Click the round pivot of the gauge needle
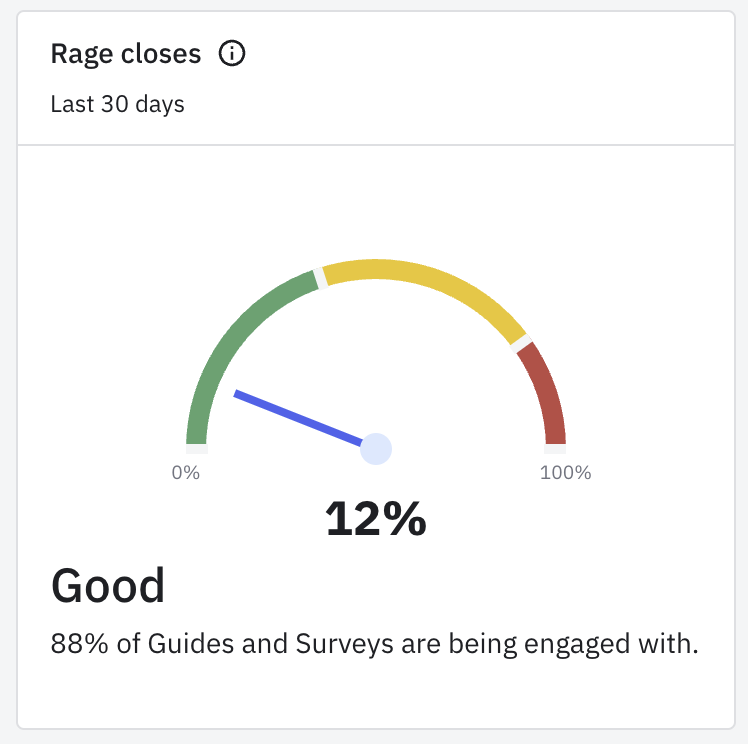The width and height of the screenshot is (748, 744). (x=376, y=449)
